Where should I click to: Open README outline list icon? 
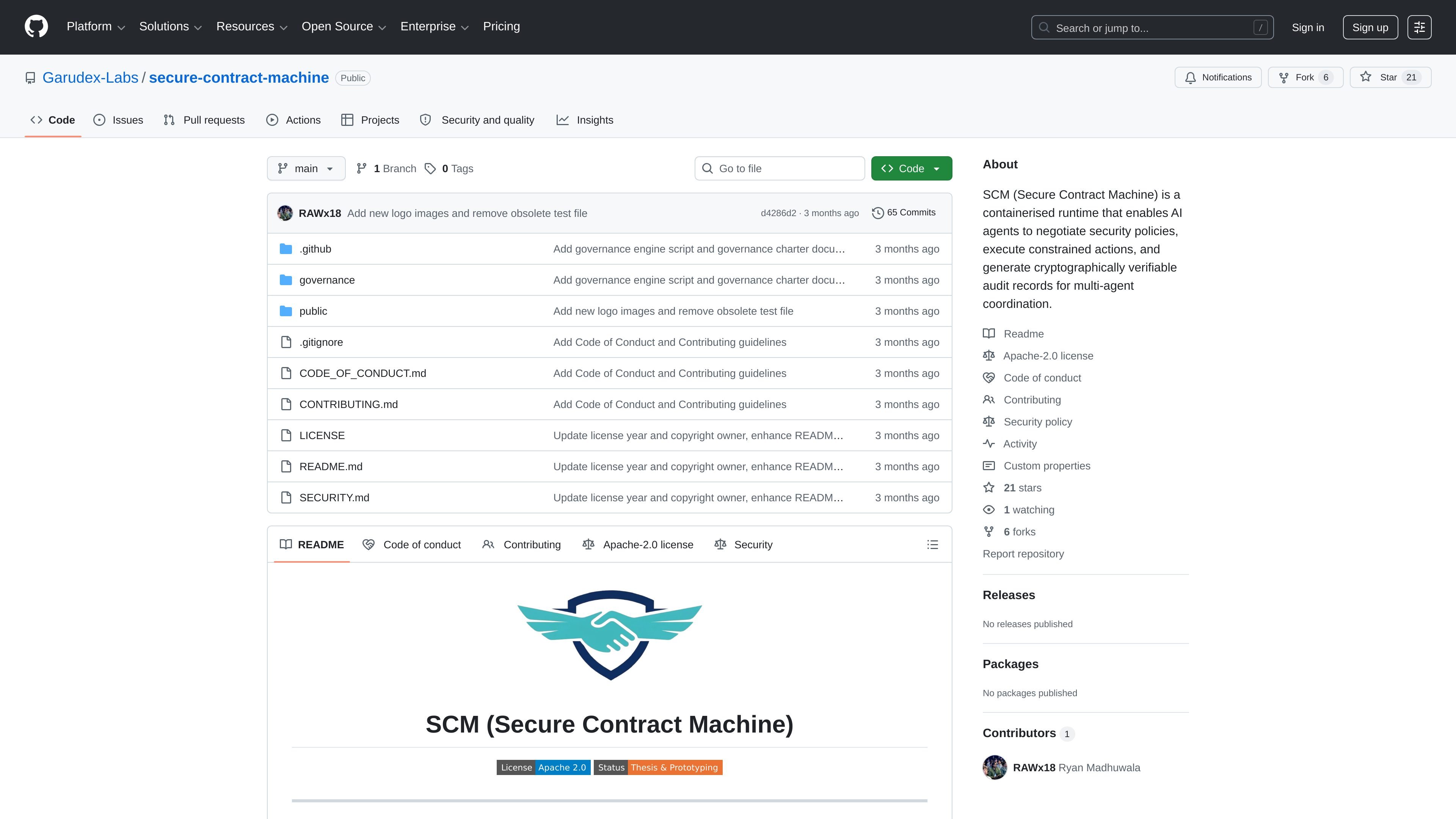[x=933, y=544]
